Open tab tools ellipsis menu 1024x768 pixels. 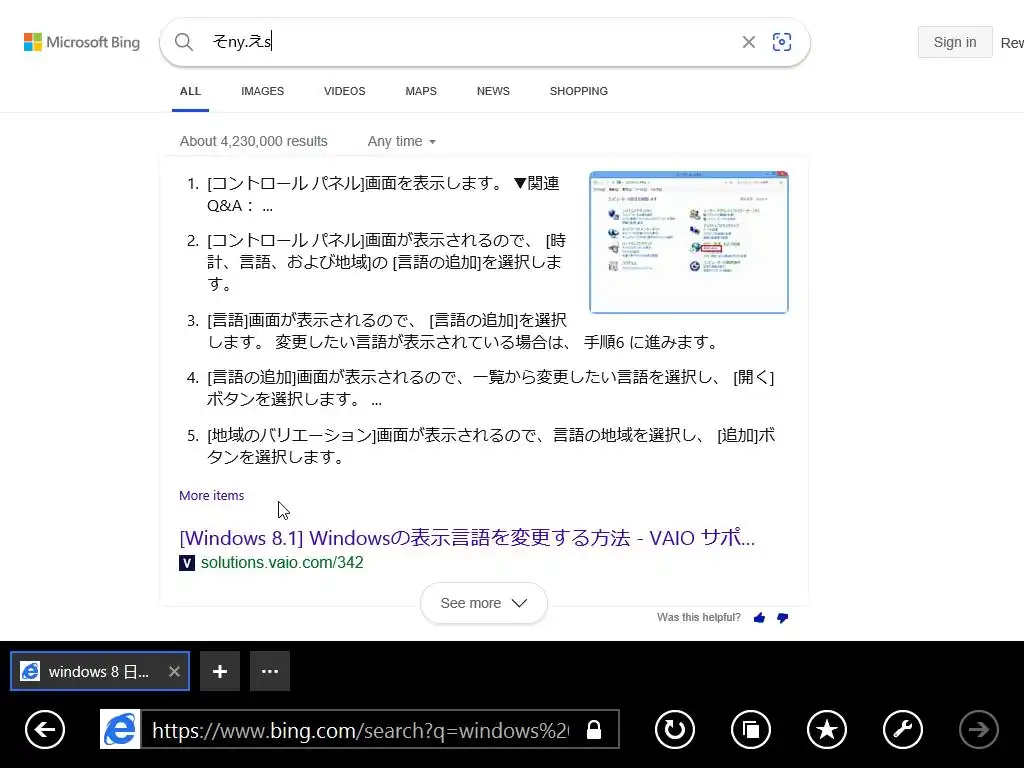[270, 671]
